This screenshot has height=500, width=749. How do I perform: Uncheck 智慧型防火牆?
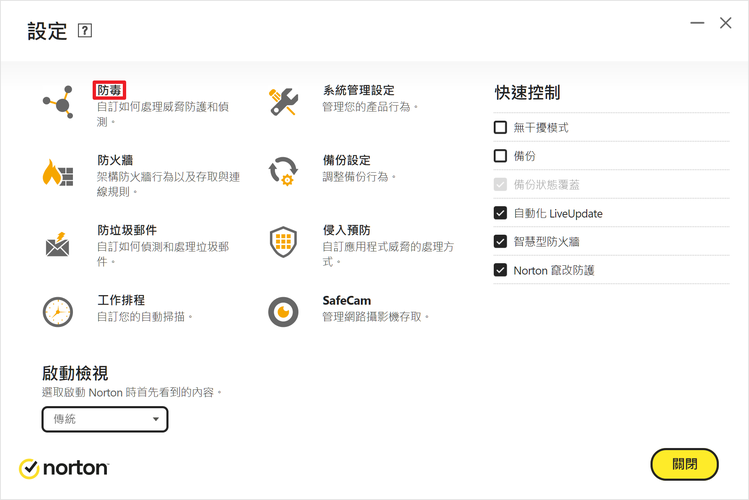coord(500,242)
